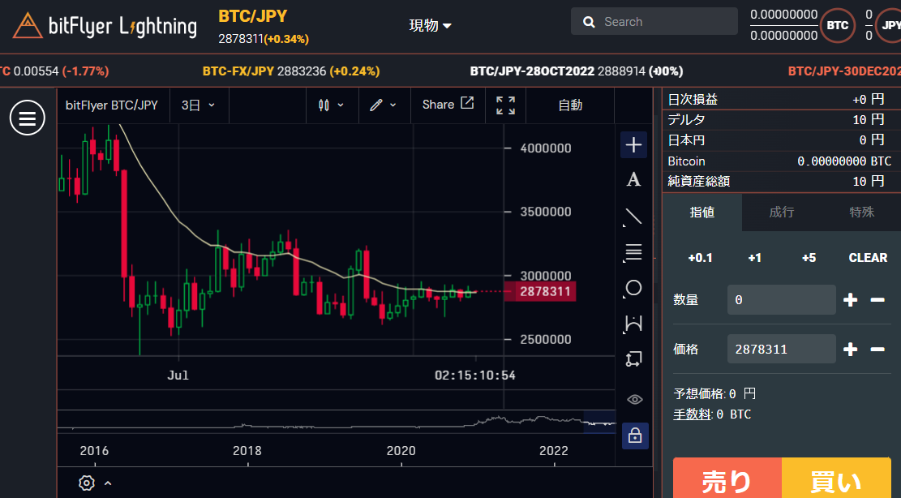
Task: Open the pencil drawing tools dropdown
Action: click(x=383, y=105)
